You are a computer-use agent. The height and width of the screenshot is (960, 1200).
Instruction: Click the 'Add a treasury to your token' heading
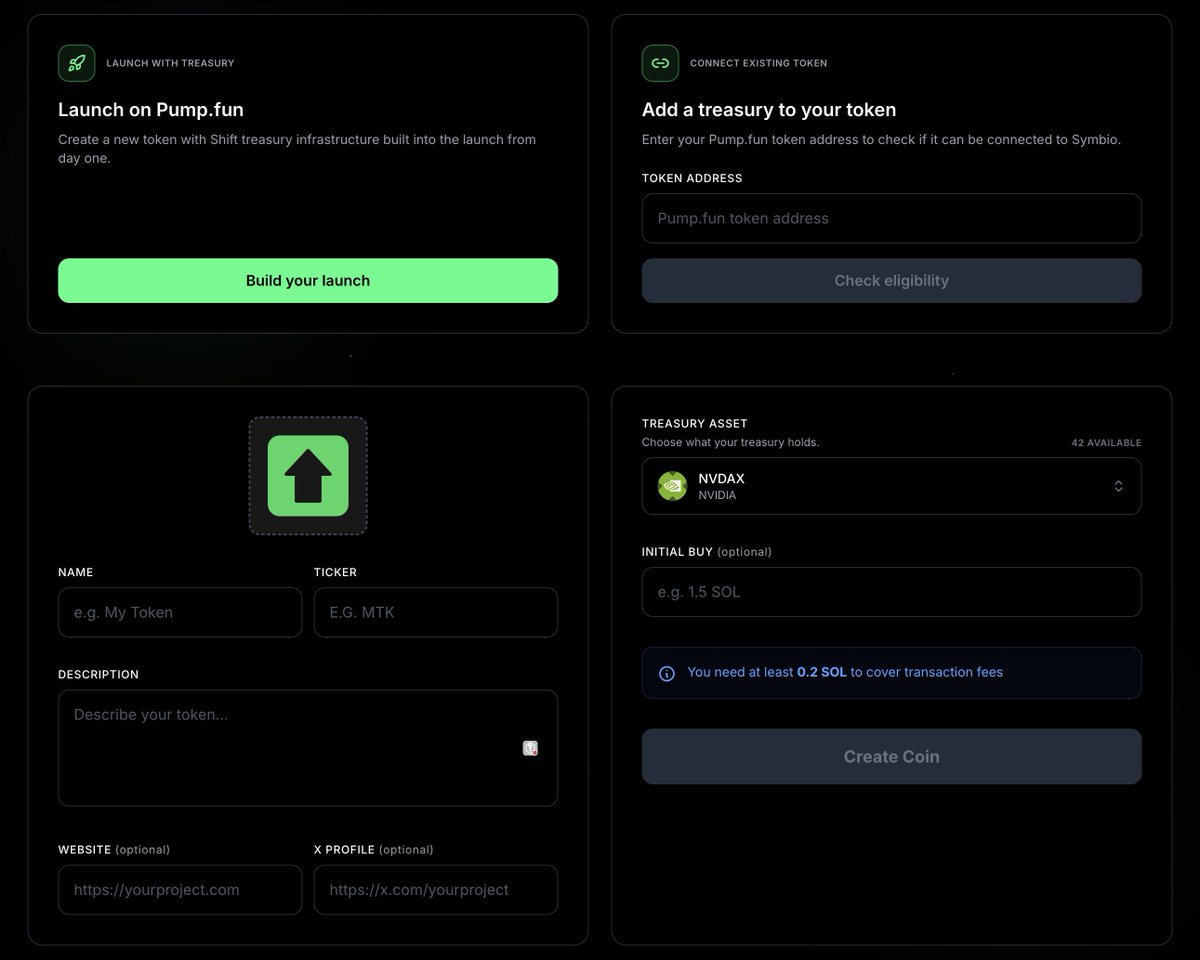coord(769,110)
